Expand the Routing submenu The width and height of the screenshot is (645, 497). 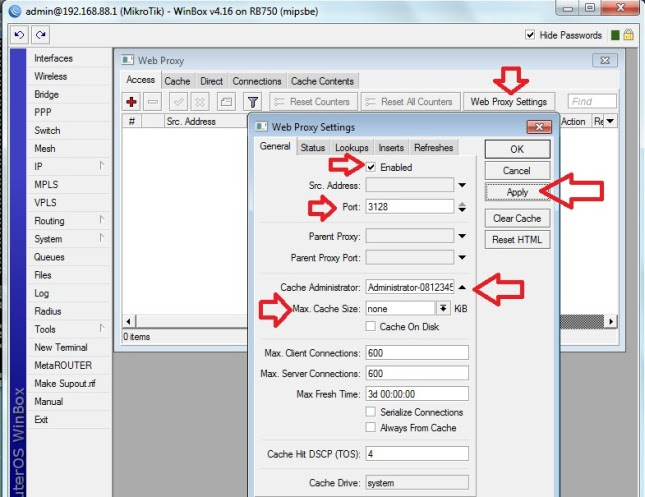[x=101, y=220]
